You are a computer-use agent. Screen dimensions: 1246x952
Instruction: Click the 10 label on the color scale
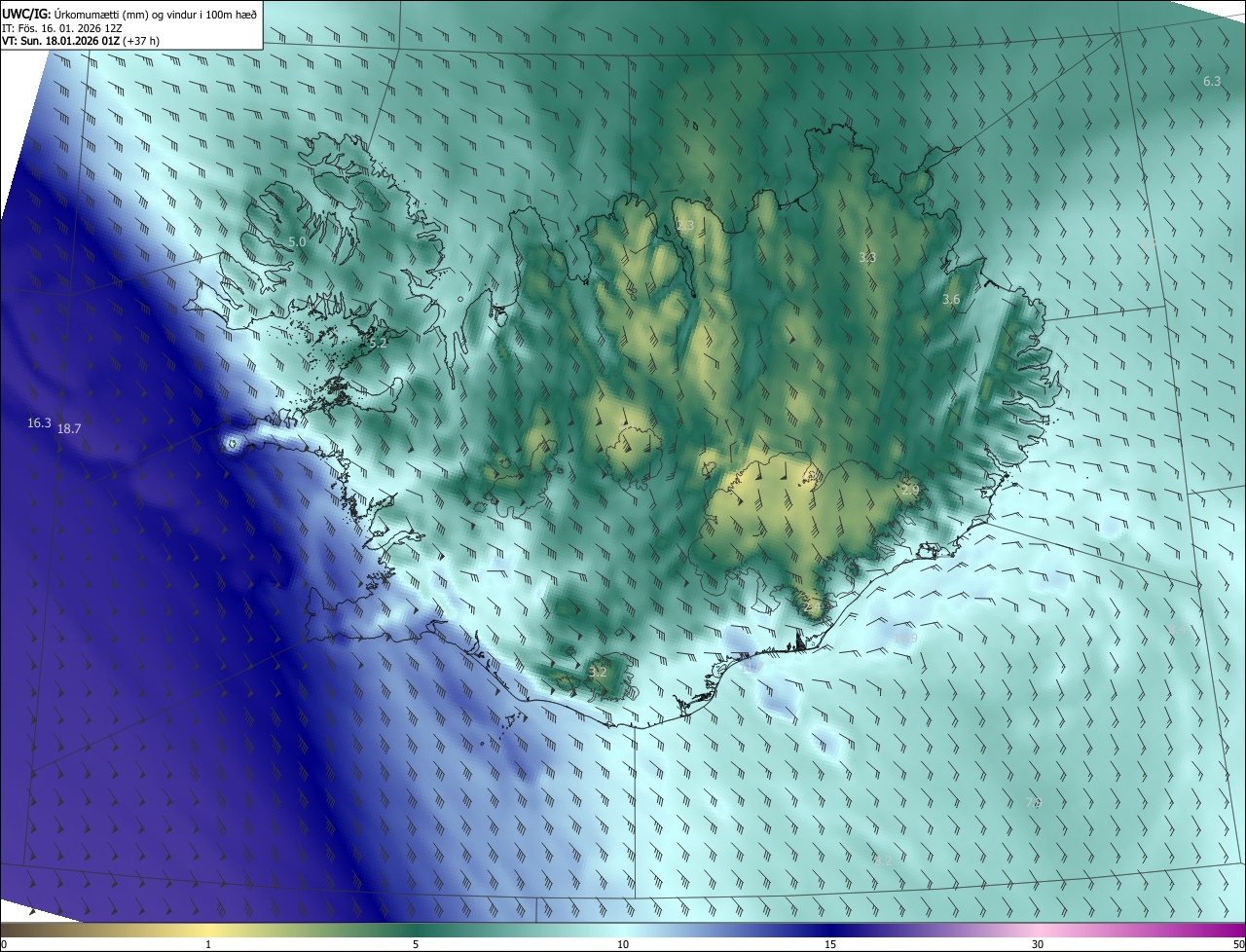click(x=623, y=945)
